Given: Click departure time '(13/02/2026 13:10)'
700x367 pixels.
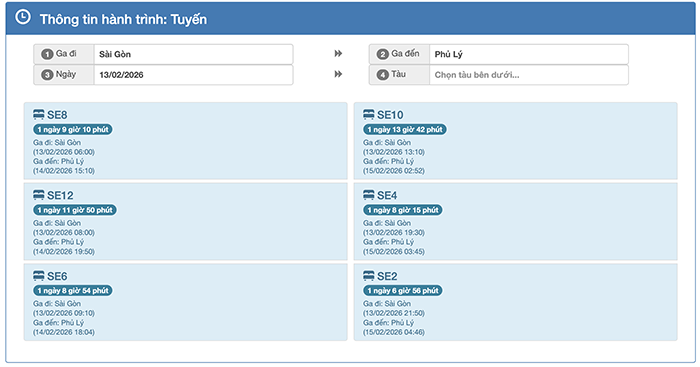Looking at the screenshot, I should [394, 152].
